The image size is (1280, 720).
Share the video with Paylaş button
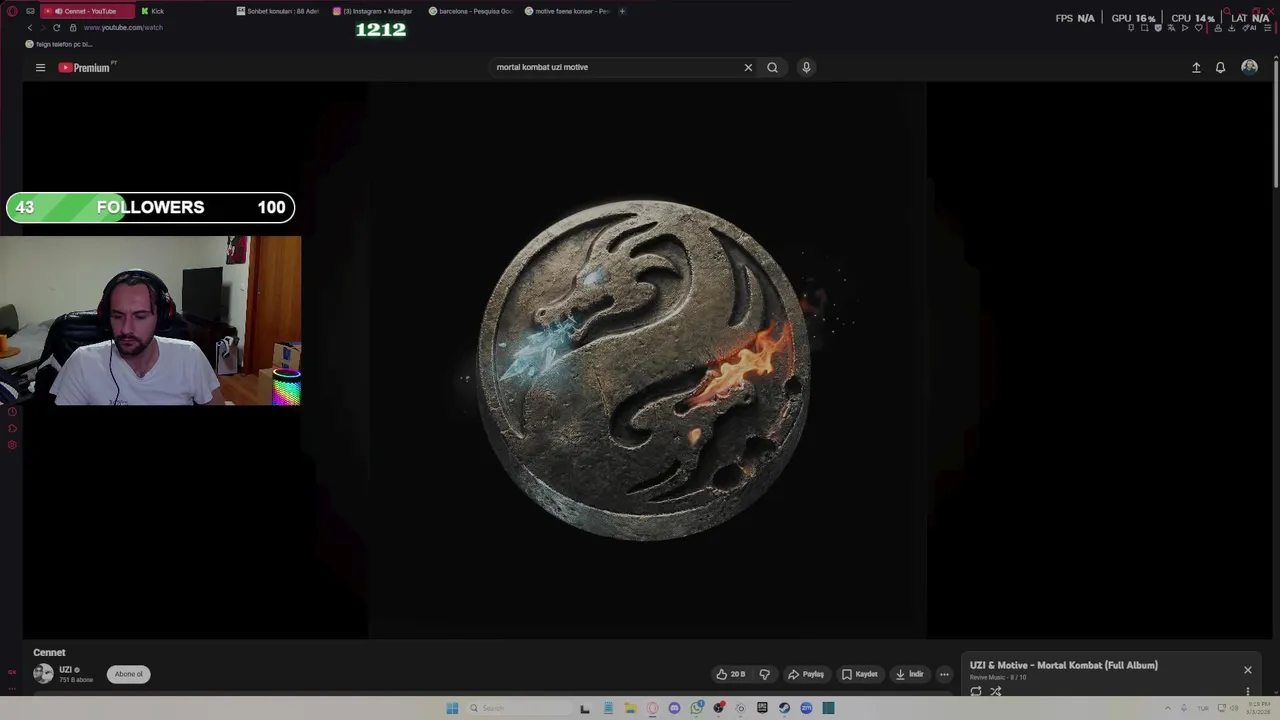(x=806, y=674)
